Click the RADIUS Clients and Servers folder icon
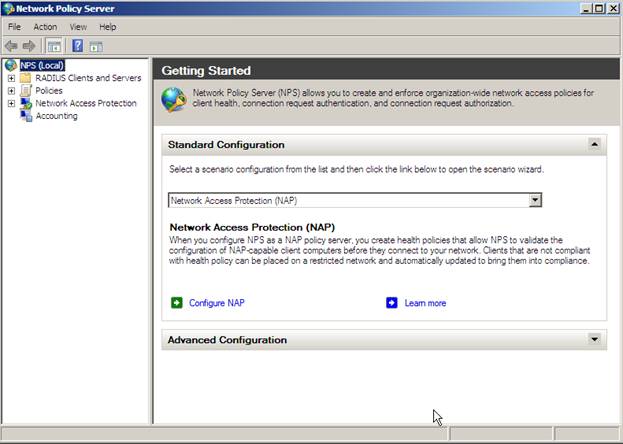This screenshot has height=444, width=623. coord(26,78)
